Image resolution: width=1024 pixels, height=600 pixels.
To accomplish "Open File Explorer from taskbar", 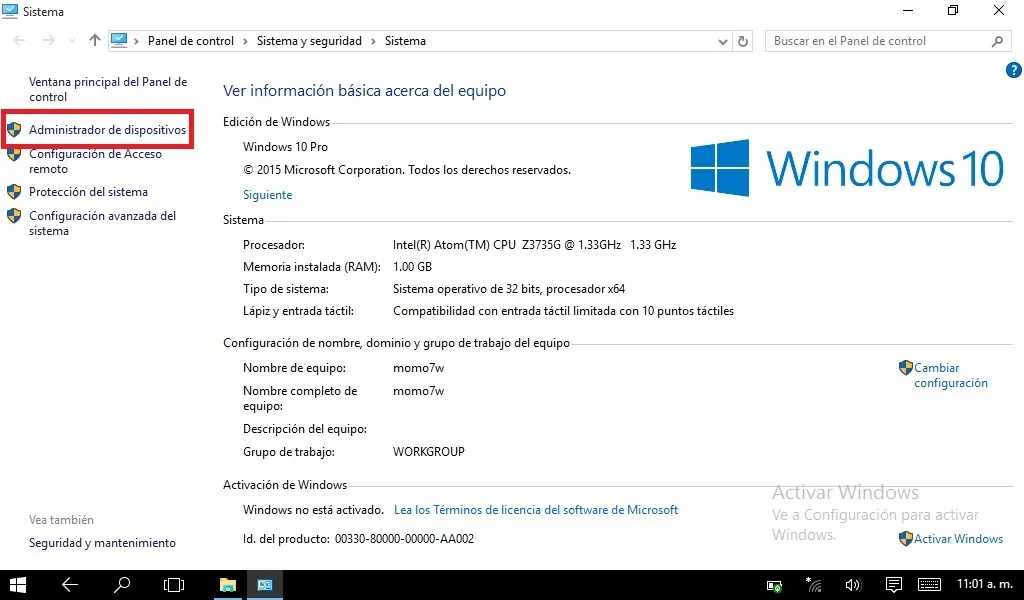I will point(227,585).
